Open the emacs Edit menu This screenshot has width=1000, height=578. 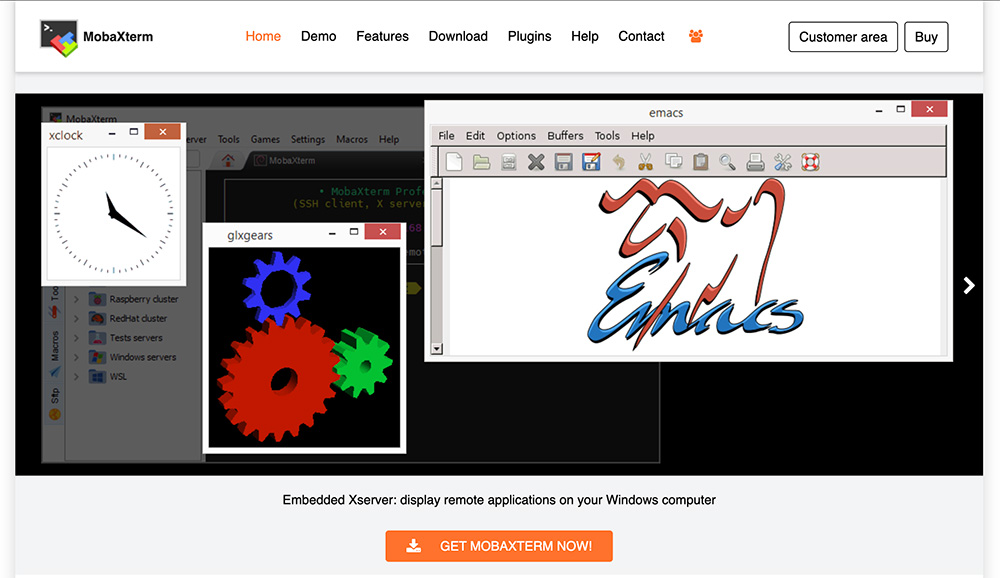475,135
